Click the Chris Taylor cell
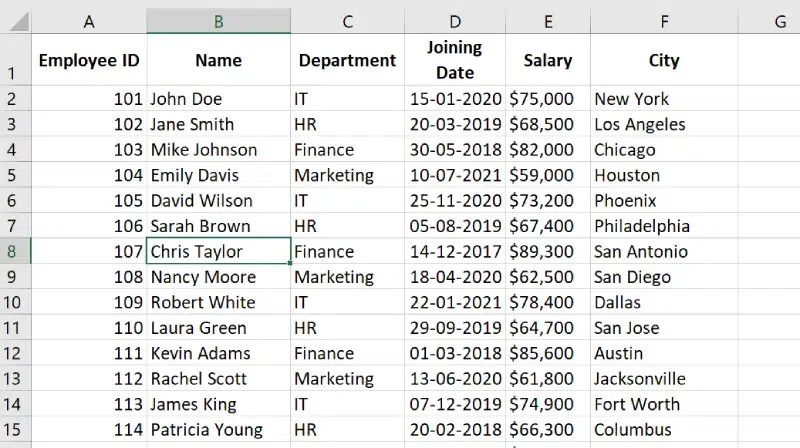Screen dimensions: 800x448 [218, 252]
